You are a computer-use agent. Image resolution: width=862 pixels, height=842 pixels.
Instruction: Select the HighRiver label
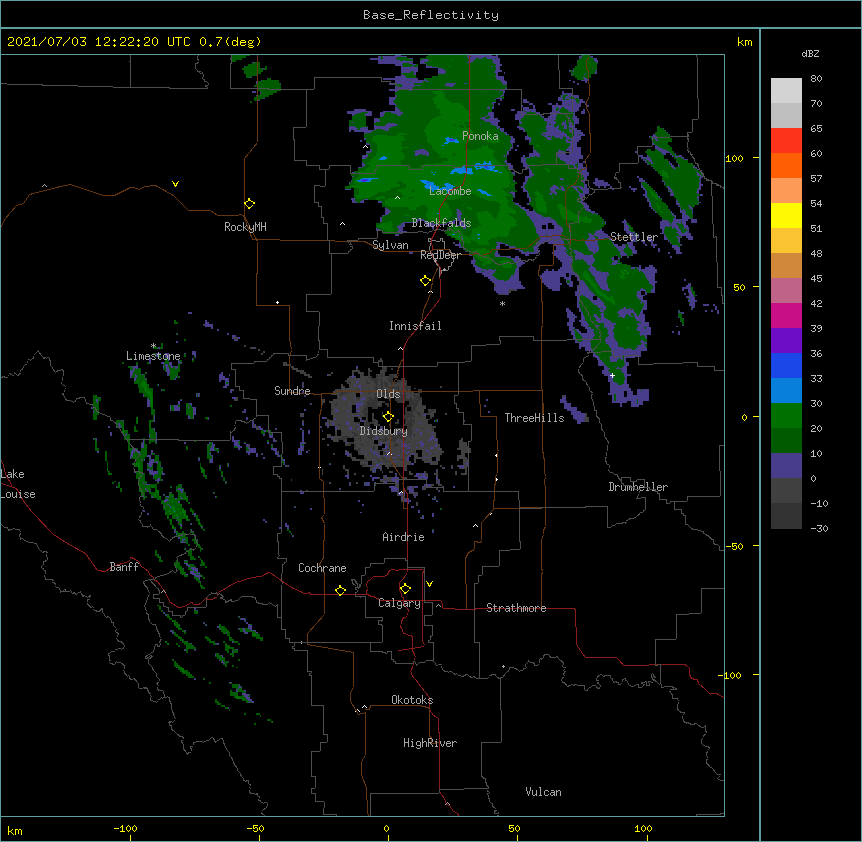pyautogui.click(x=430, y=743)
